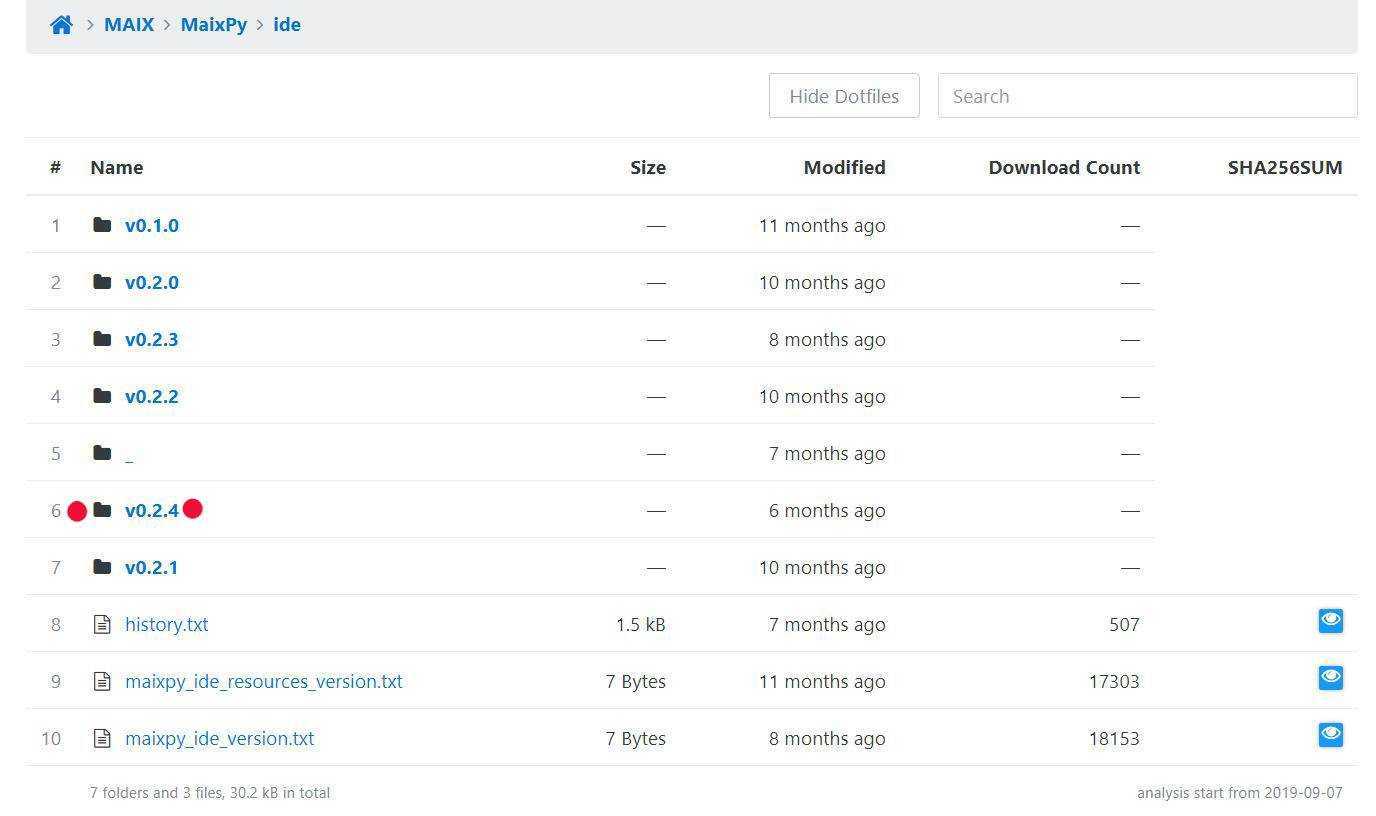Click the v0.2.0 folder icon

pos(102,282)
